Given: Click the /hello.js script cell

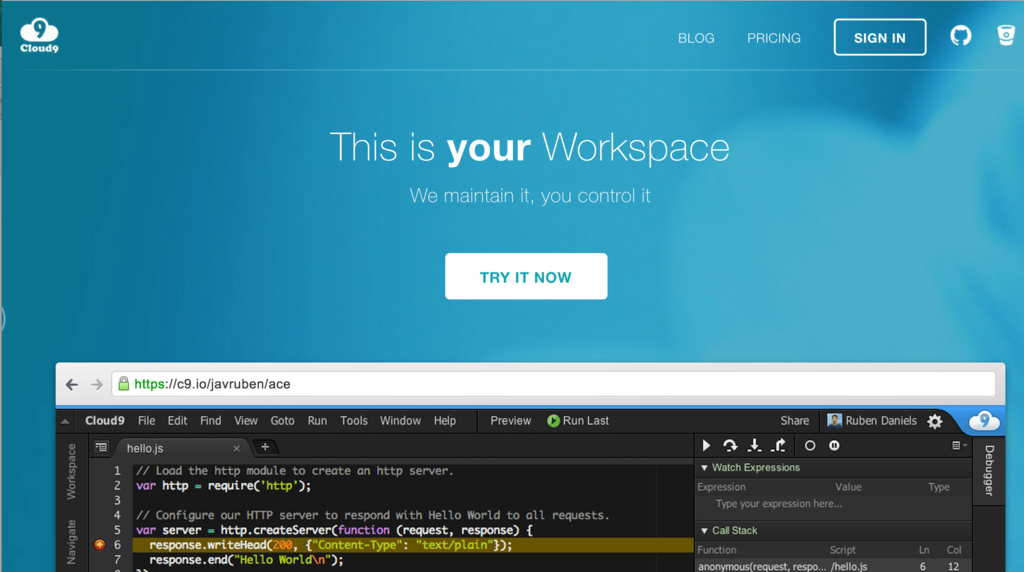Looking at the screenshot, I should click(849, 567).
